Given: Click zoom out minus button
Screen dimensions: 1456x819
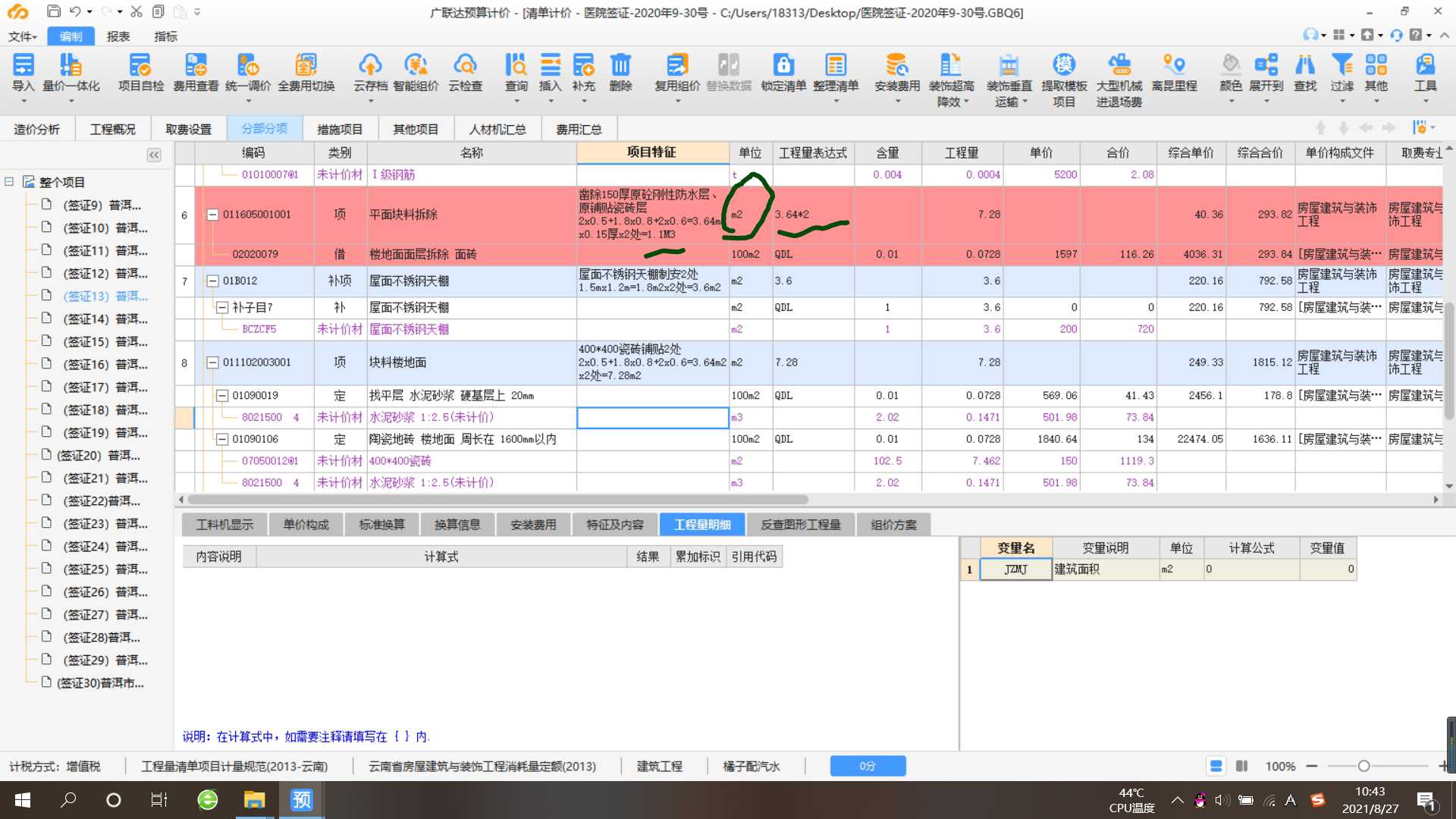Looking at the screenshot, I should pyautogui.click(x=1312, y=766).
